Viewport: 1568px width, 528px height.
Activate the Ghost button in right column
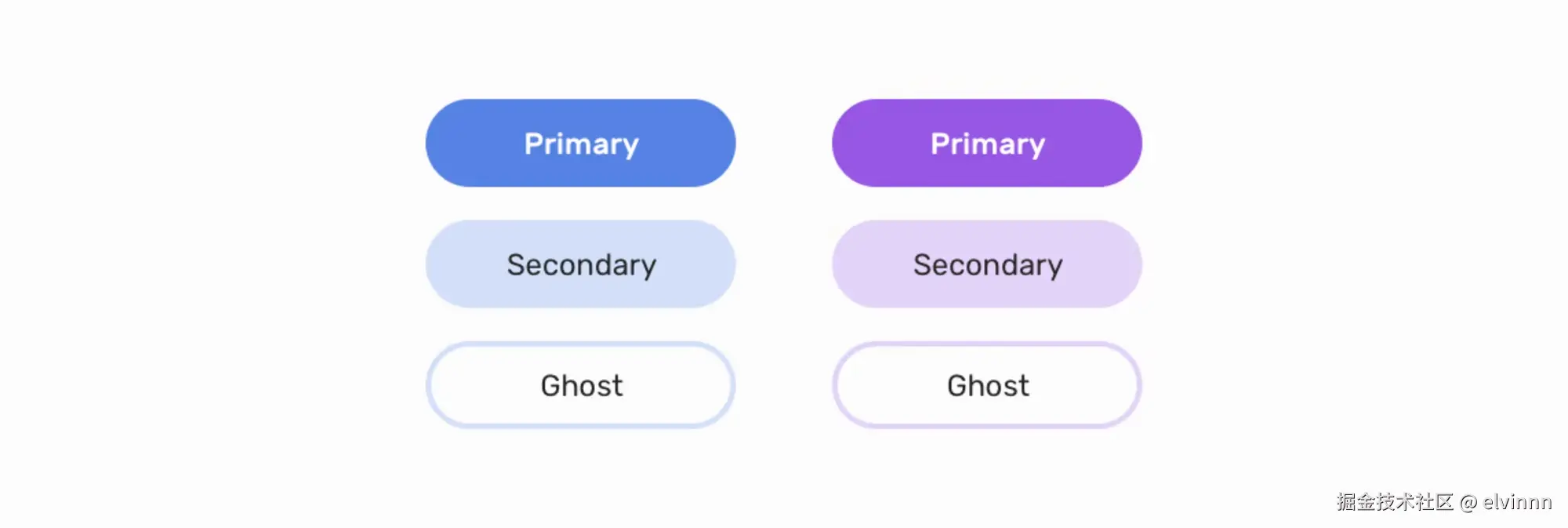coord(986,385)
